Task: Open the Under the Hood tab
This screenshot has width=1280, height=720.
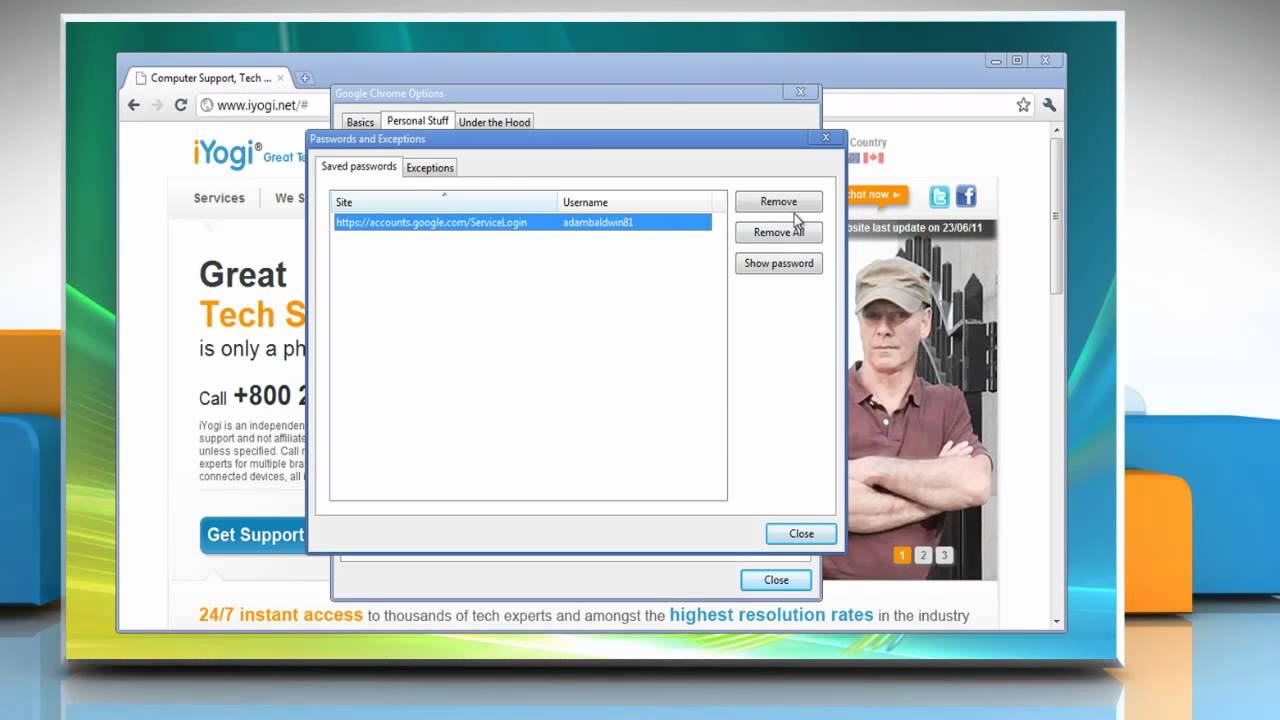Action: 494,122
